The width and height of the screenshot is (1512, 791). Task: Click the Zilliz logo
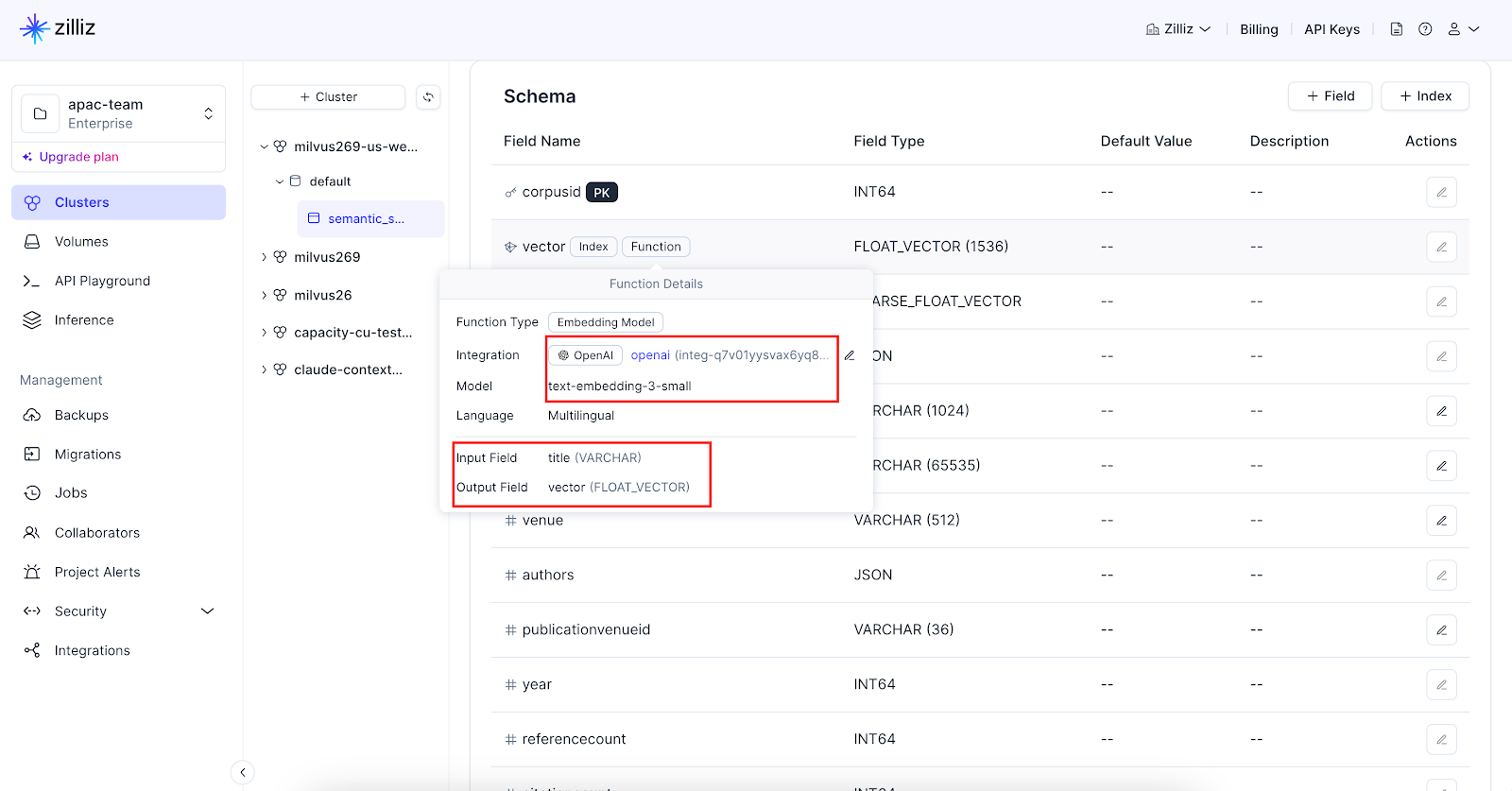(x=59, y=28)
